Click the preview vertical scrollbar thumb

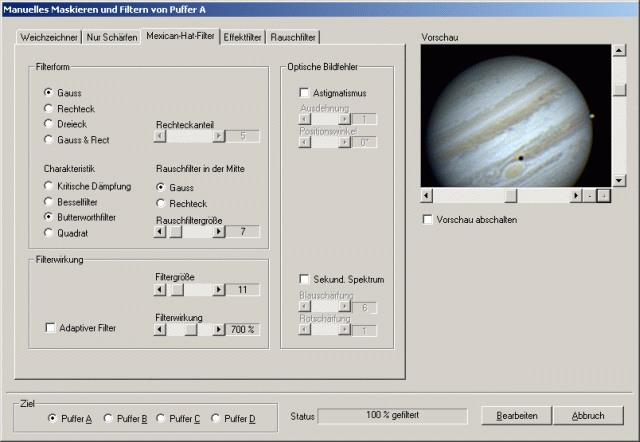pyautogui.click(x=619, y=90)
